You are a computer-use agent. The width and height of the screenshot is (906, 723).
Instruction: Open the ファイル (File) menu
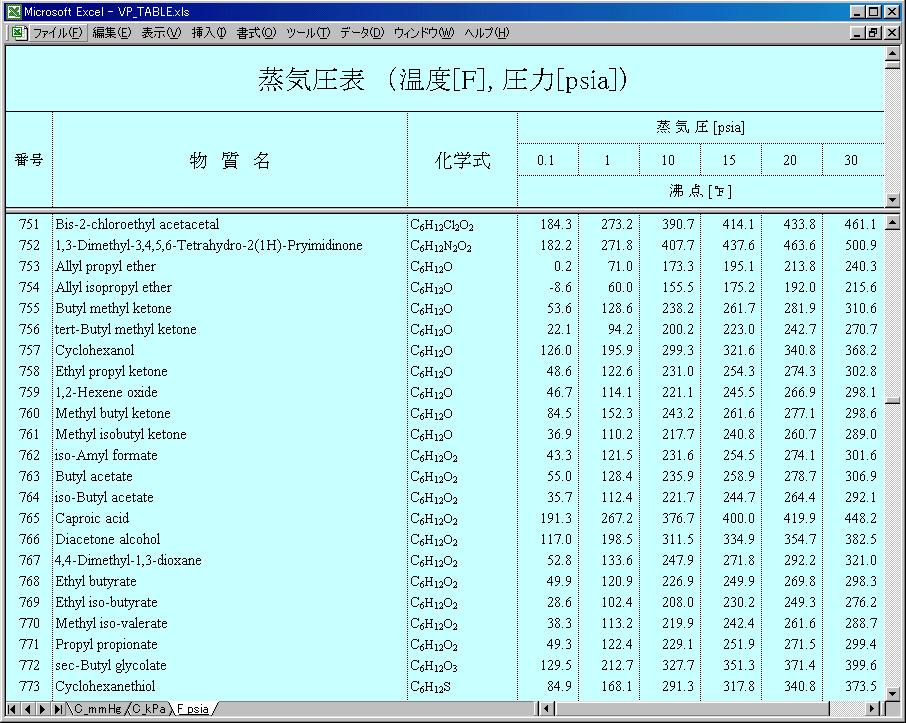(57, 33)
